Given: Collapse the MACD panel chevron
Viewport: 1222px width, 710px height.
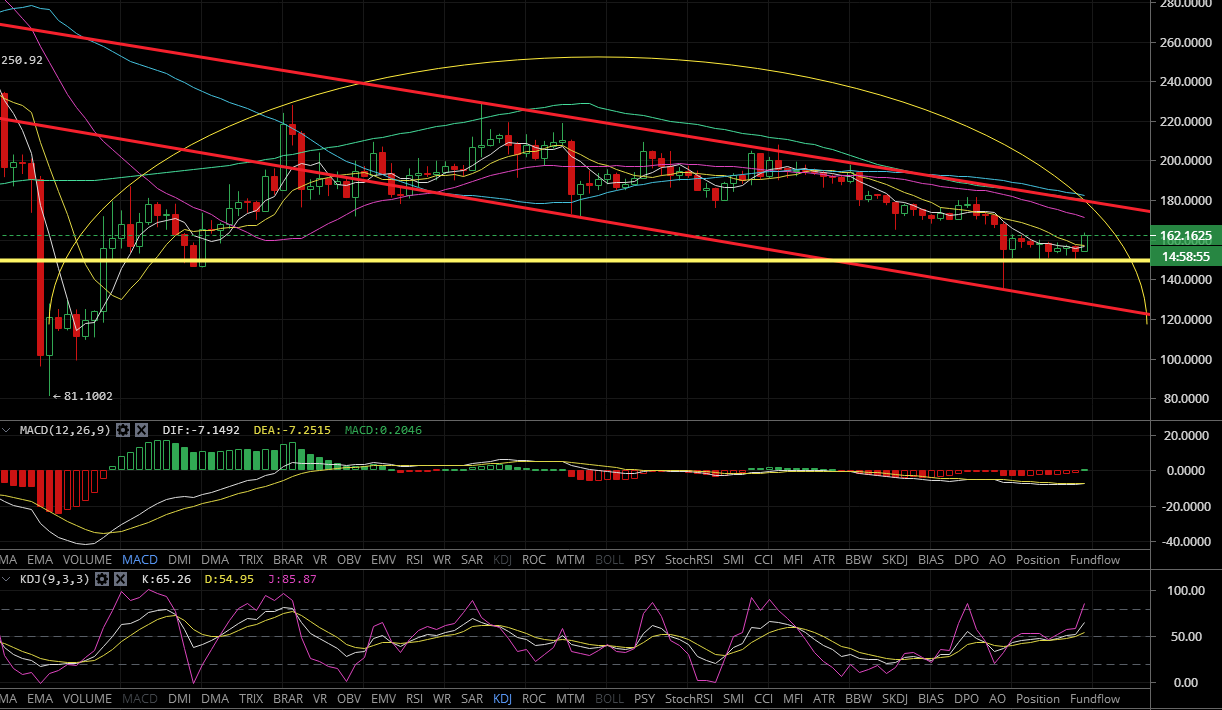Looking at the screenshot, I should click(9, 430).
